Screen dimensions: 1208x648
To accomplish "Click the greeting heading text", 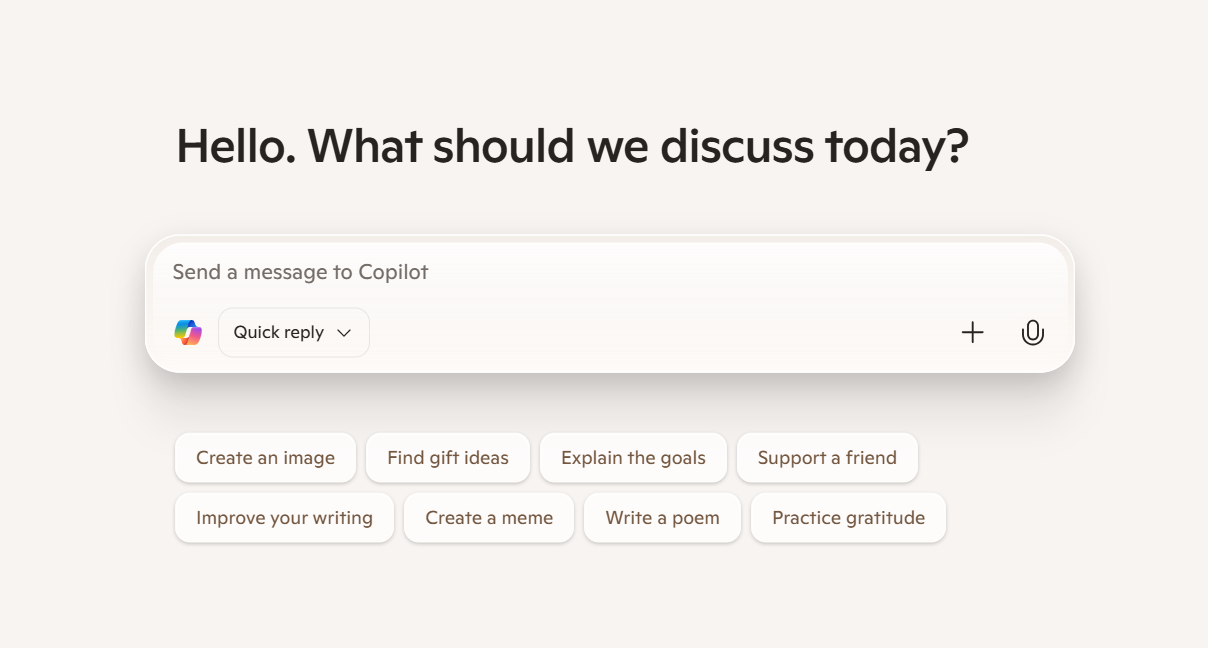I will pos(572,146).
